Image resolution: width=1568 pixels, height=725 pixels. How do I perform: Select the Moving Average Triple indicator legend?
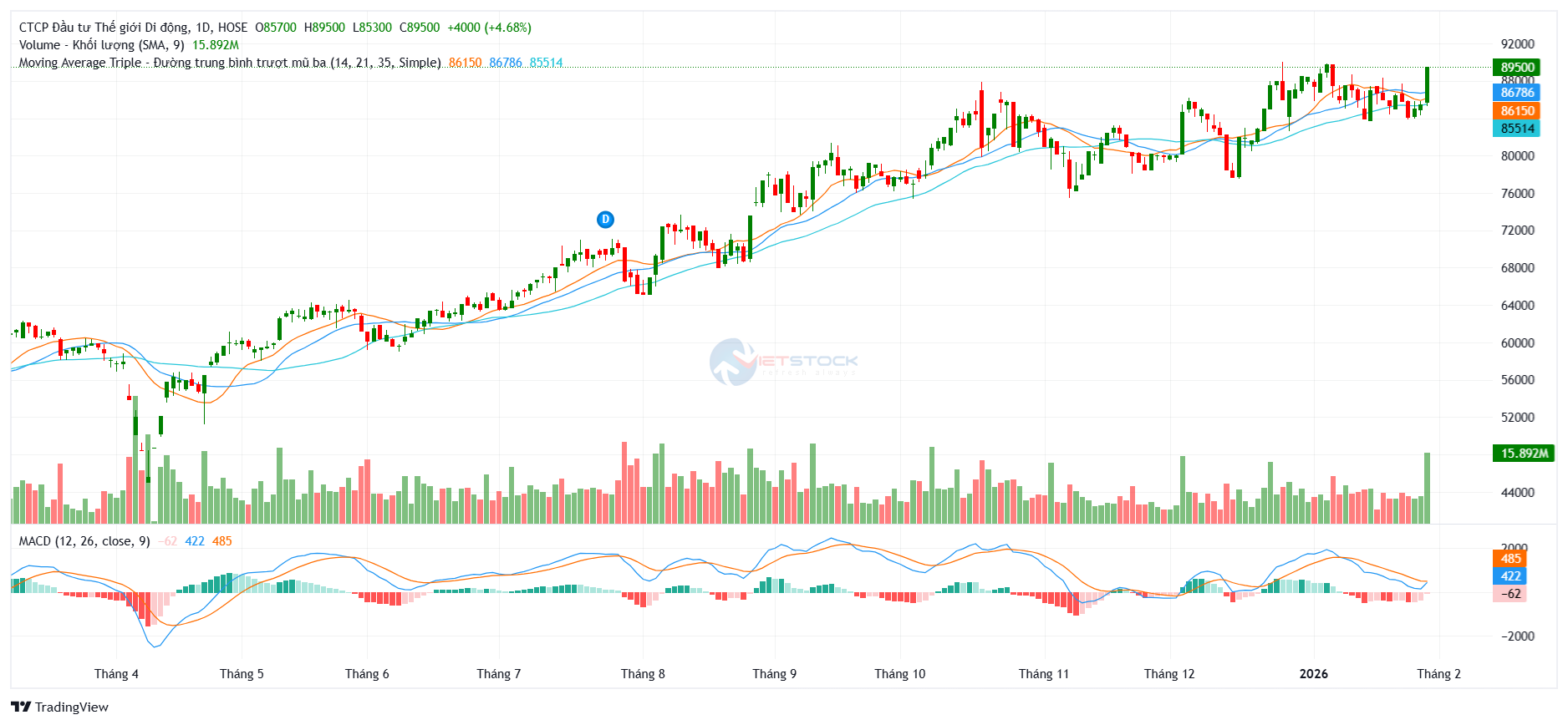point(229,63)
